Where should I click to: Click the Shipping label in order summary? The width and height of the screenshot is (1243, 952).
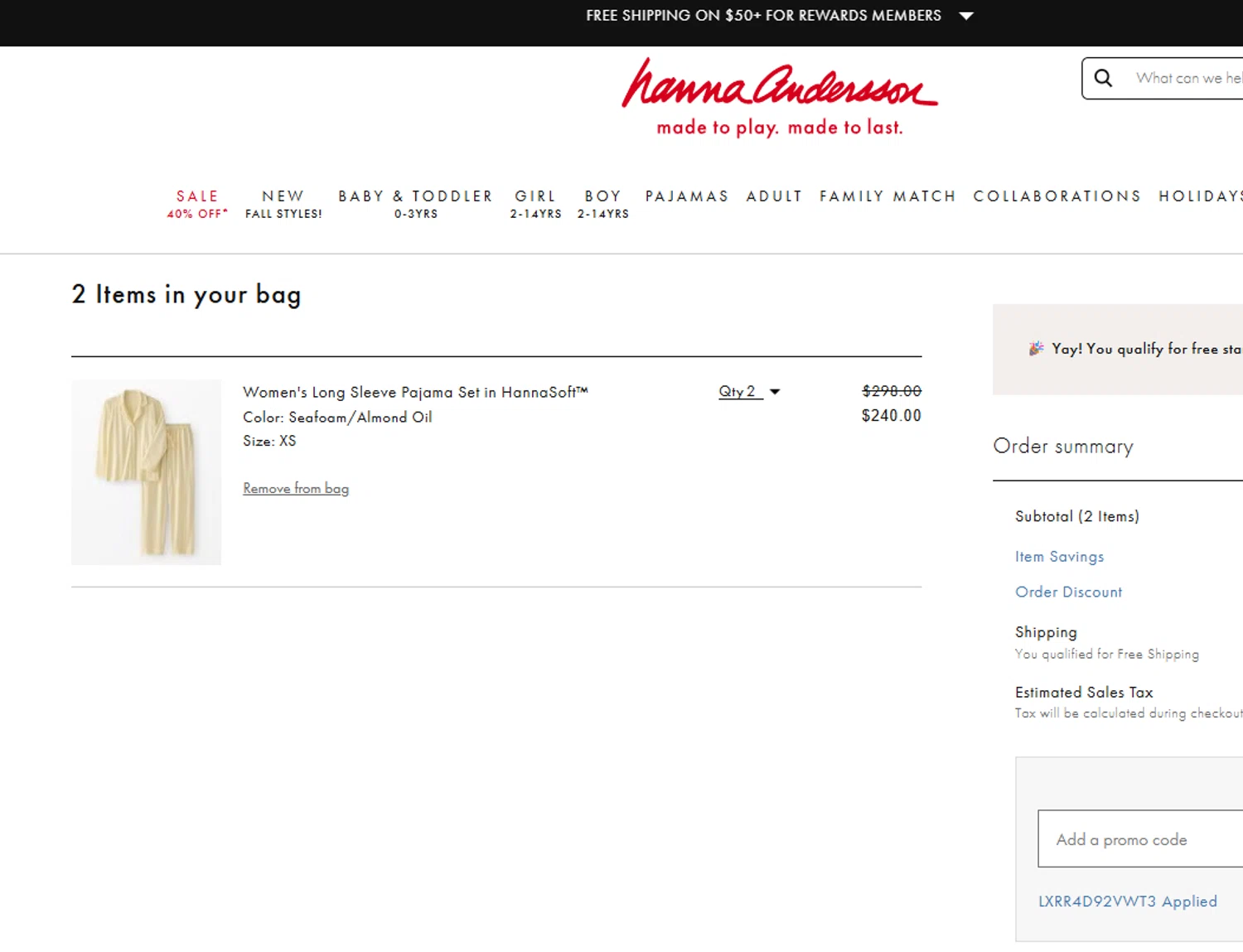[1046, 632]
